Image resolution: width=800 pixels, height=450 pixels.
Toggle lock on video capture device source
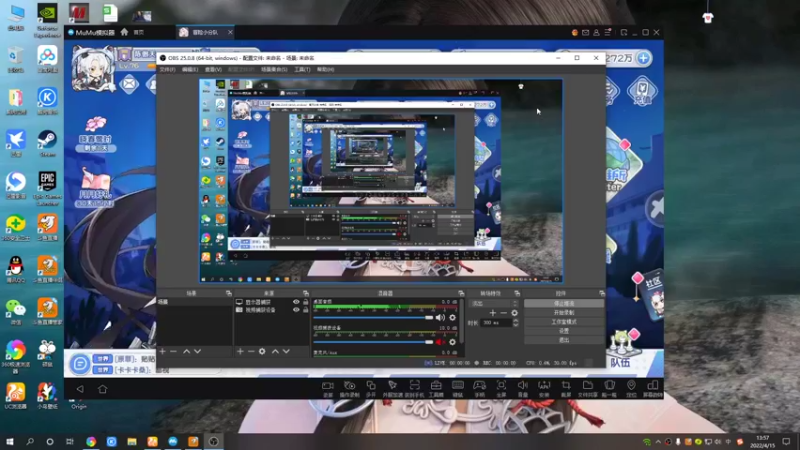[306, 310]
